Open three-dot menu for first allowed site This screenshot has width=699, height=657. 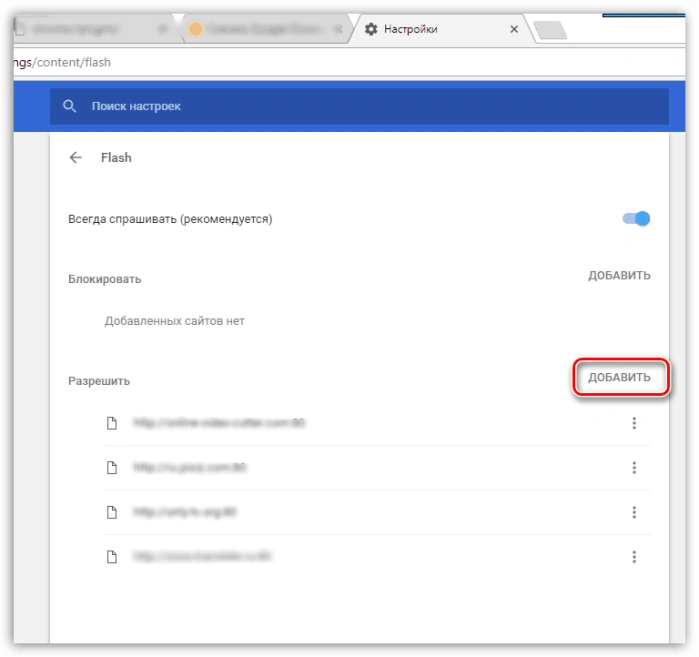[x=634, y=423]
